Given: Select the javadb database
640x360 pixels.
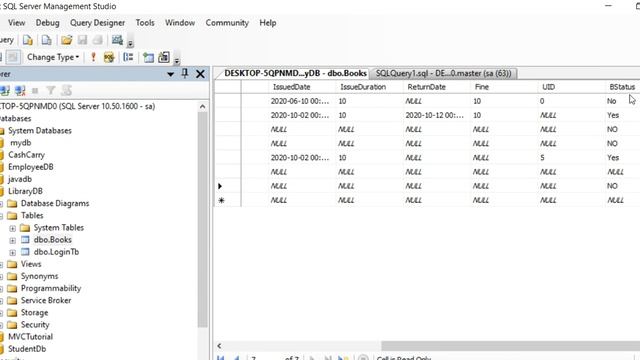Looking at the screenshot, I should [x=20, y=179].
